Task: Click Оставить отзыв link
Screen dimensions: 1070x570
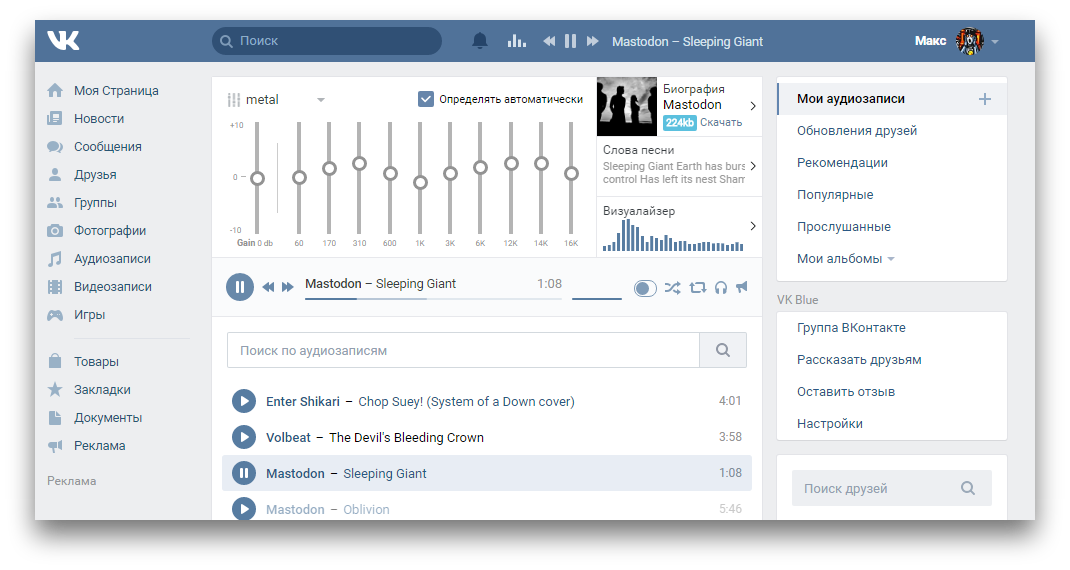Action: (x=846, y=392)
